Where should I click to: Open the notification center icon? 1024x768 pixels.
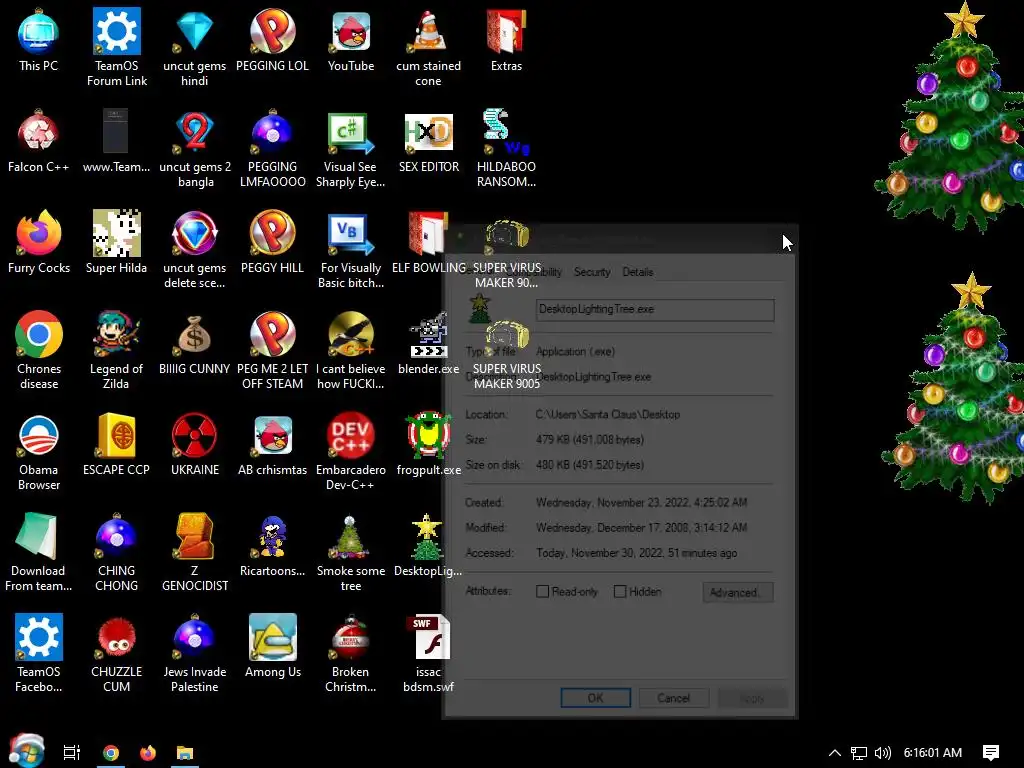(x=991, y=753)
